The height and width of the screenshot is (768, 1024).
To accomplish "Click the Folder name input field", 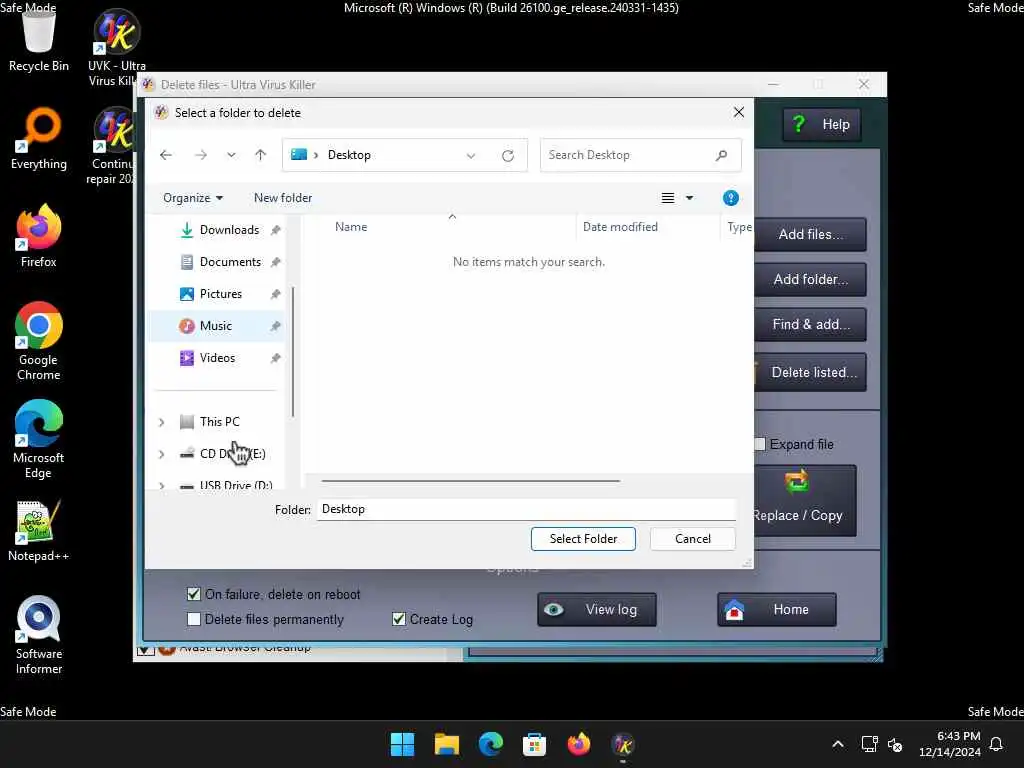I will 526,509.
